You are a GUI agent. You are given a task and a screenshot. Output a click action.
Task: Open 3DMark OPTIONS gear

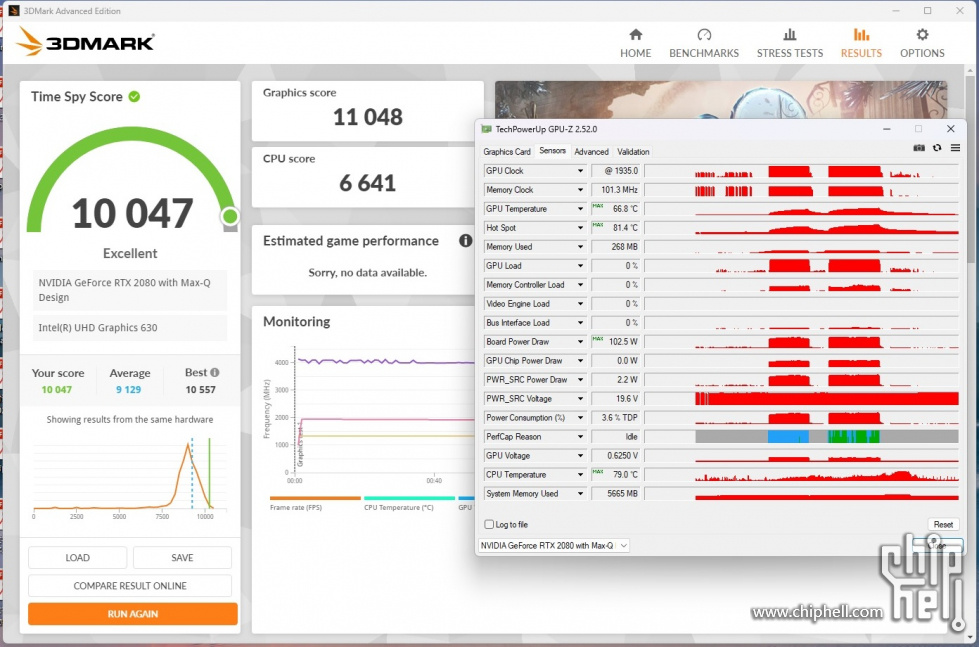point(922,44)
